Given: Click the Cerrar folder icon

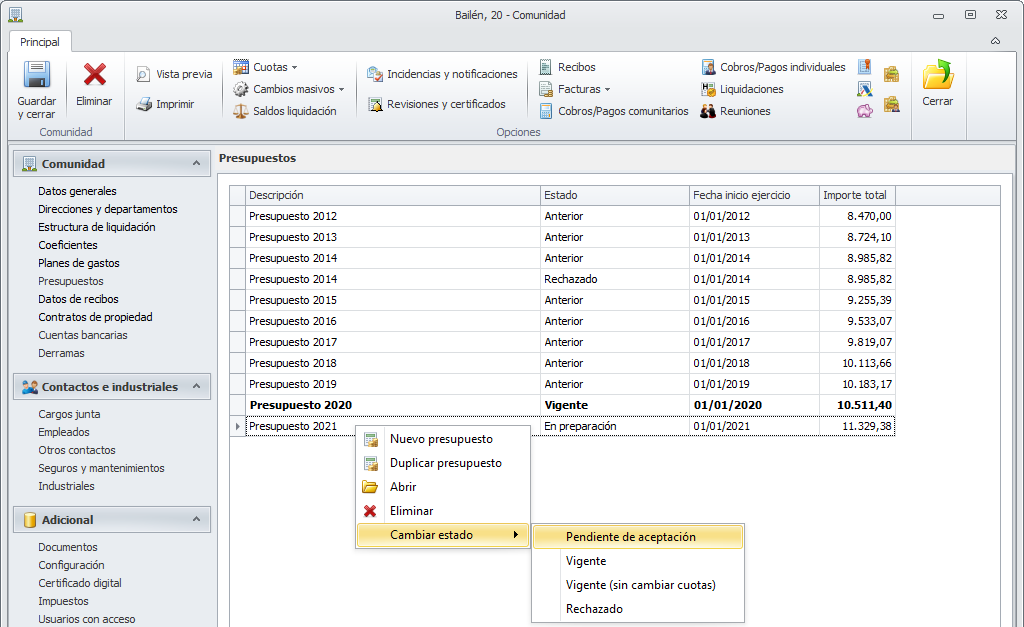Looking at the screenshot, I should point(937,76).
